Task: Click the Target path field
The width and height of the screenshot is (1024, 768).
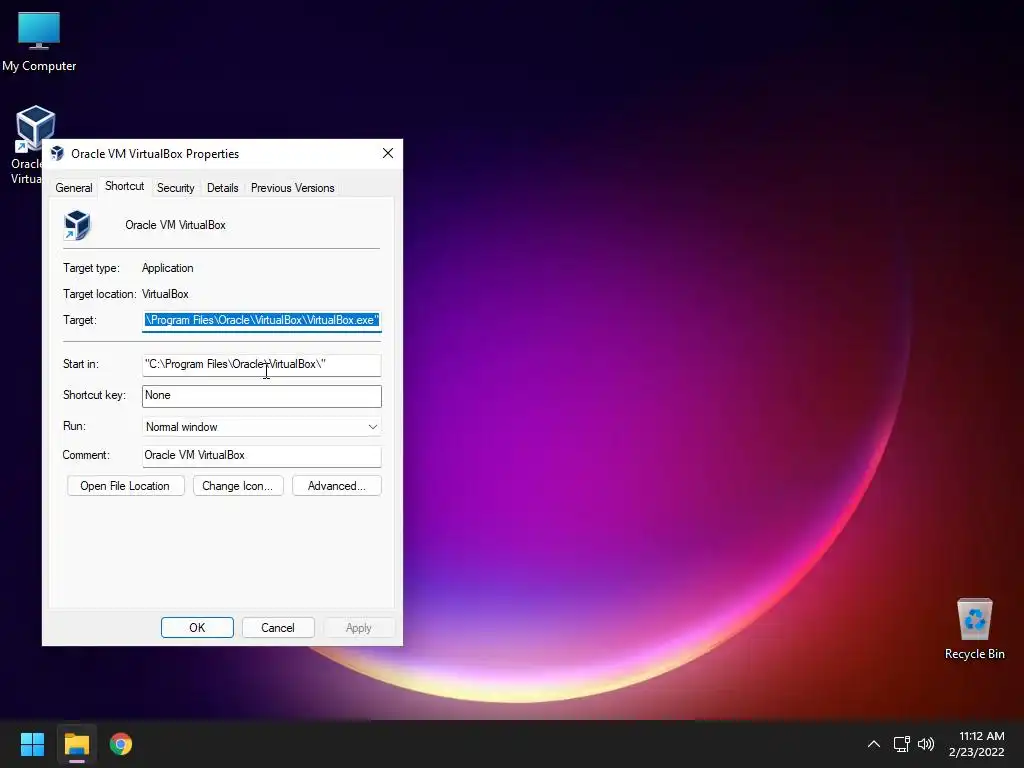Action: pyautogui.click(x=262, y=320)
